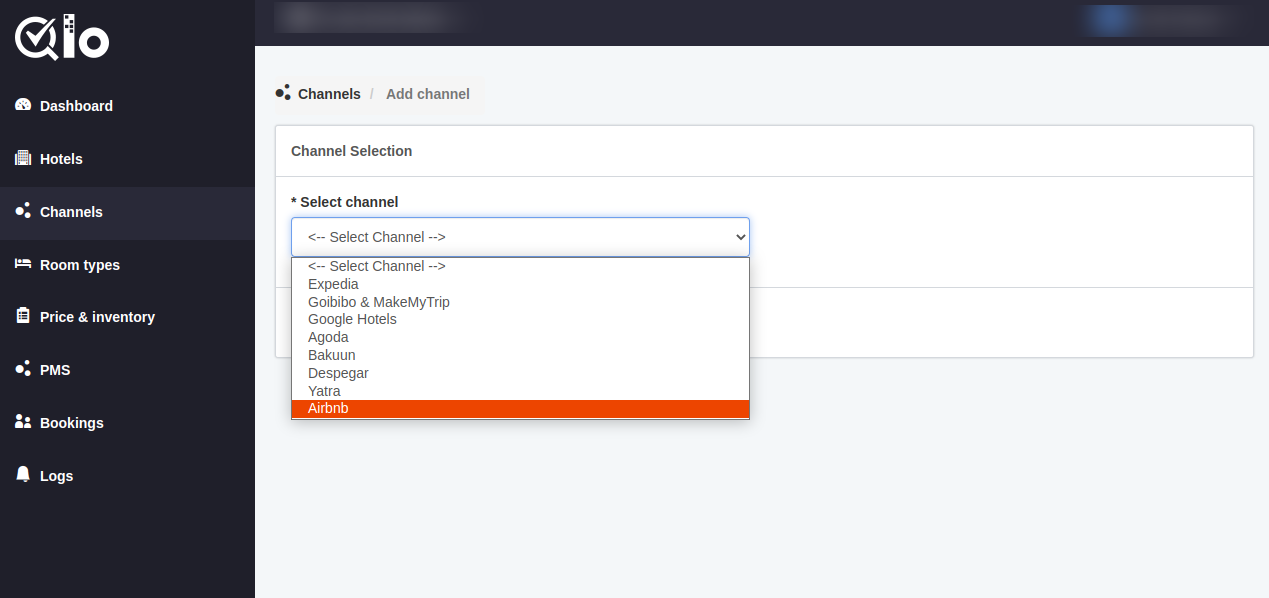The width and height of the screenshot is (1269, 598).
Task: Click the PMS icon in the sidebar
Action: click(23, 369)
